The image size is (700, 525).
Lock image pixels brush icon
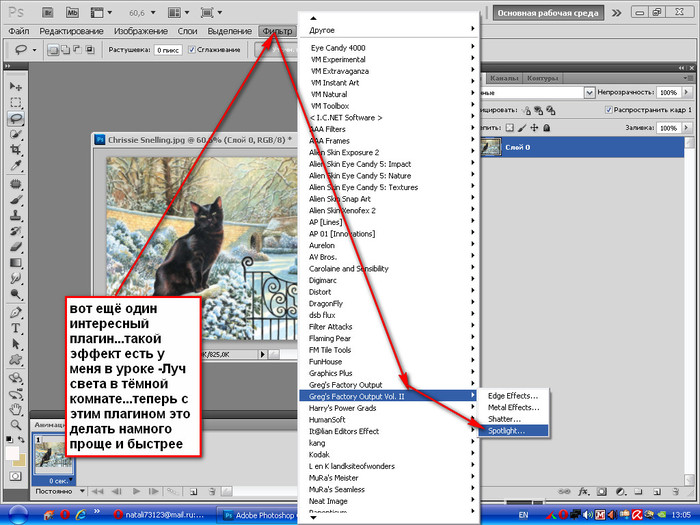[522, 128]
